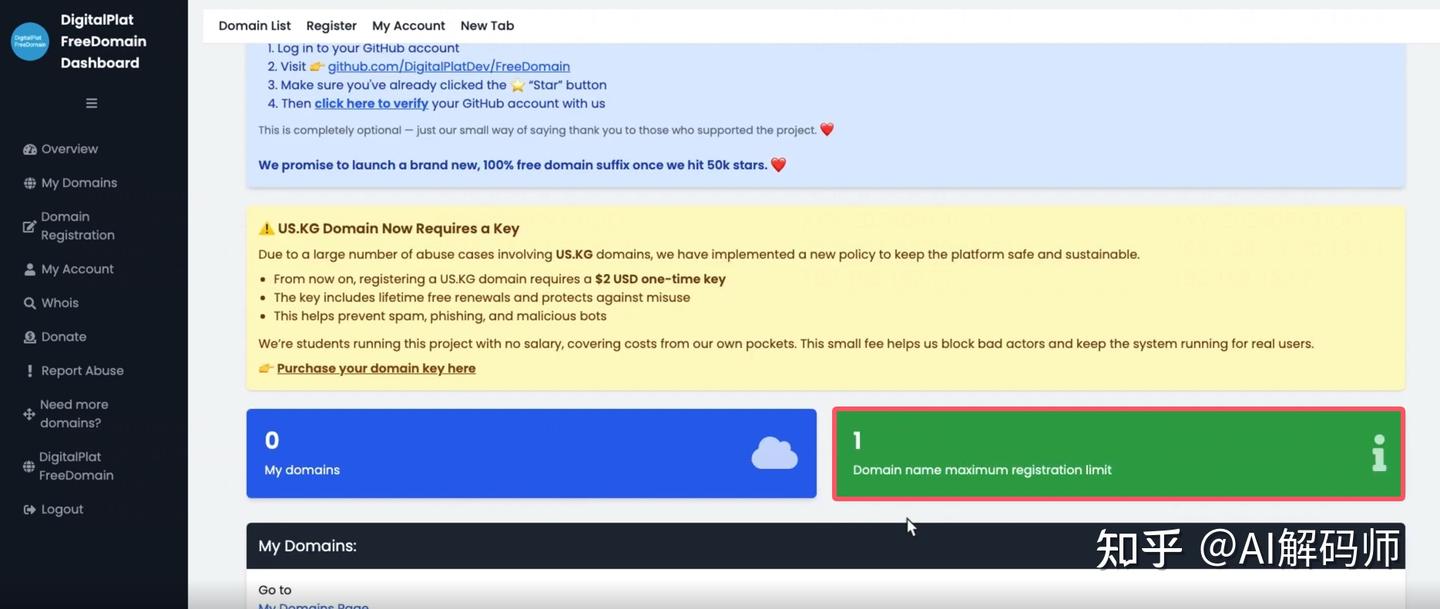The image size is (1440, 609).
Task: Open 'Purchase your domain key here'
Action: [x=375, y=368]
